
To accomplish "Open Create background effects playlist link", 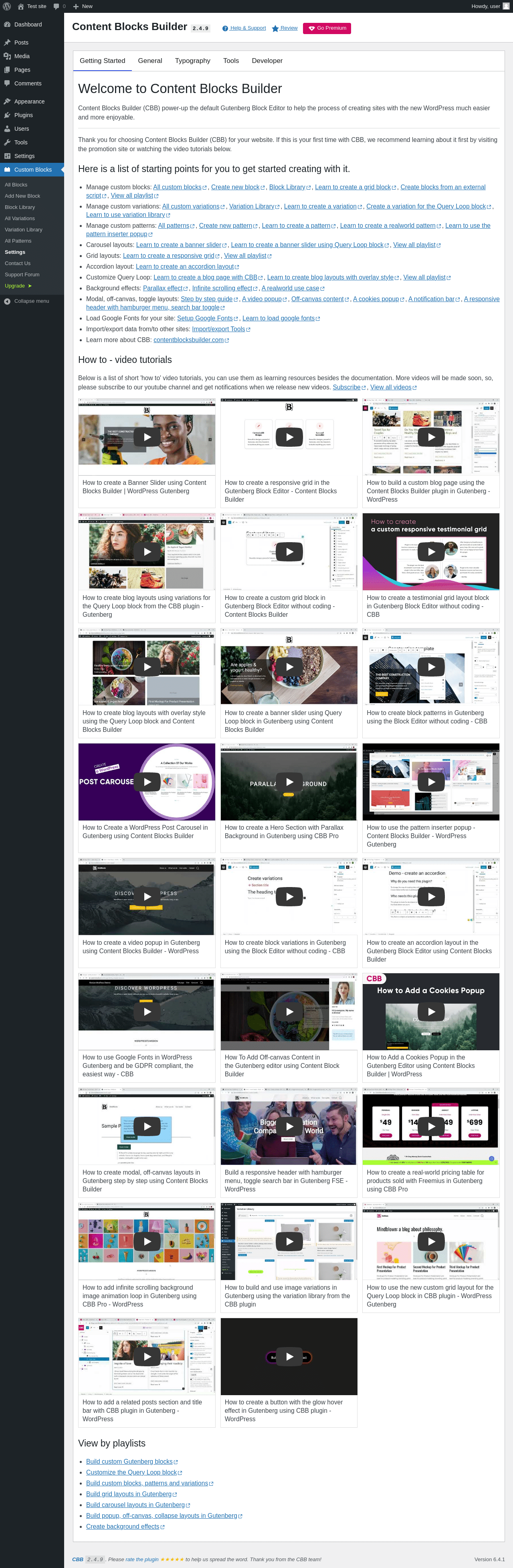I will click(x=125, y=1526).
